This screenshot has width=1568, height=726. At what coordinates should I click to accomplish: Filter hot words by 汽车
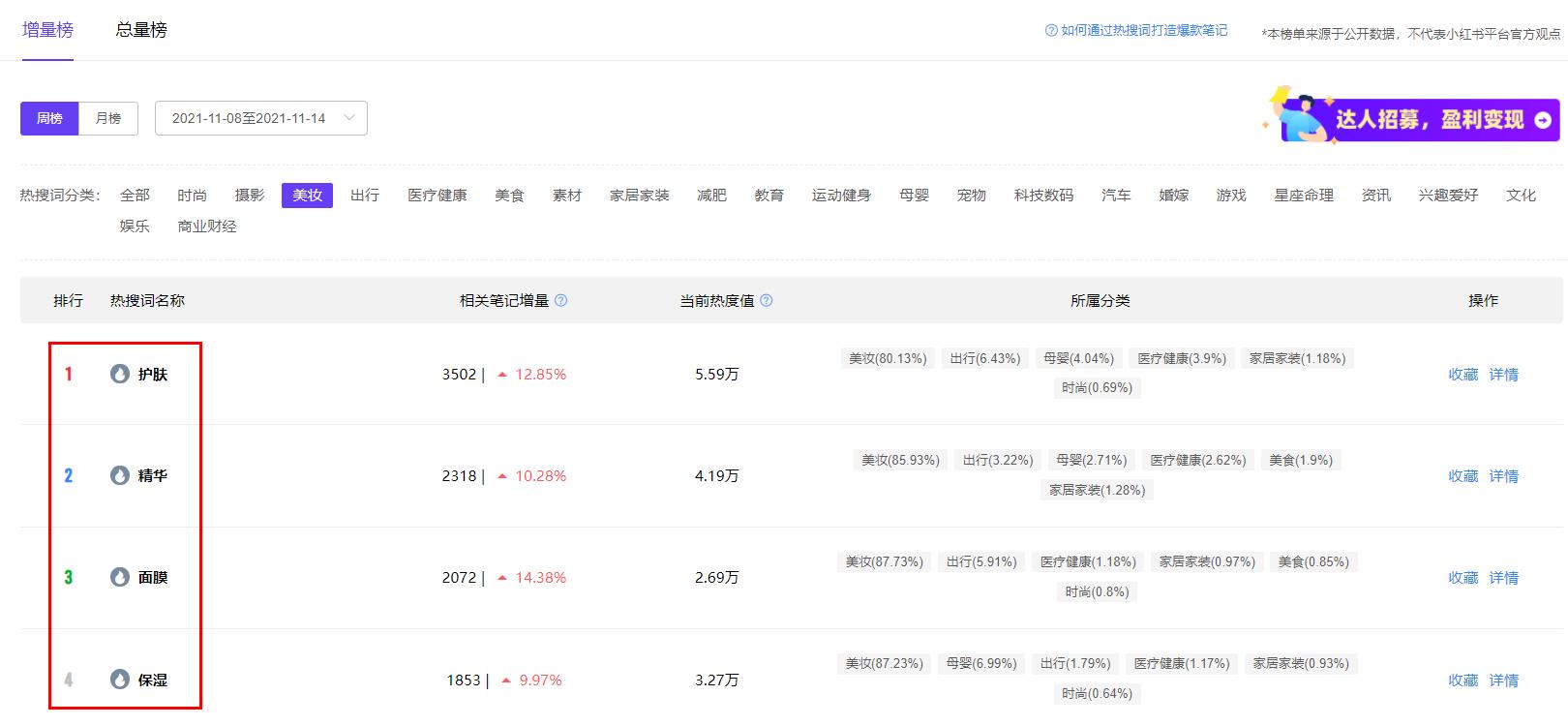pyautogui.click(x=1116, y=196)
